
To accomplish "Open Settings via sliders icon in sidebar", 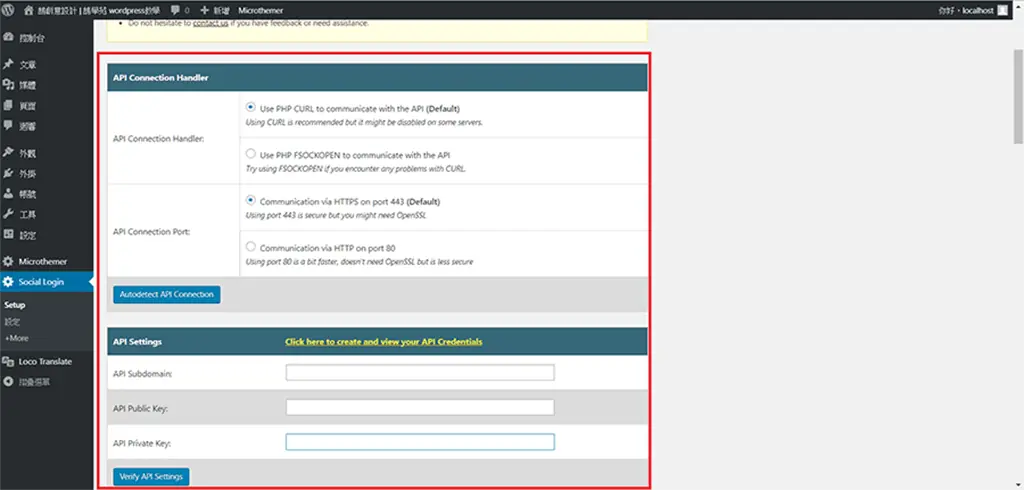I will point(8,234).
